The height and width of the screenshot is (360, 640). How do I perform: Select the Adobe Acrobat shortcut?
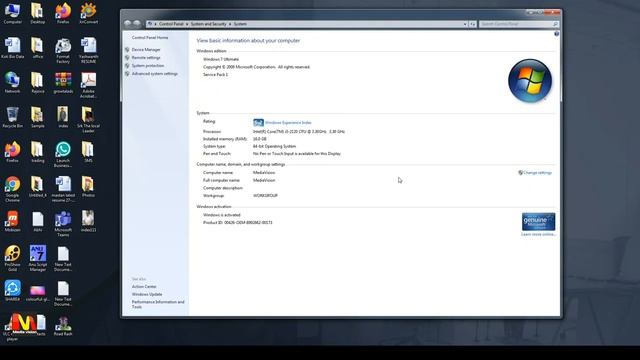(88, 85)
